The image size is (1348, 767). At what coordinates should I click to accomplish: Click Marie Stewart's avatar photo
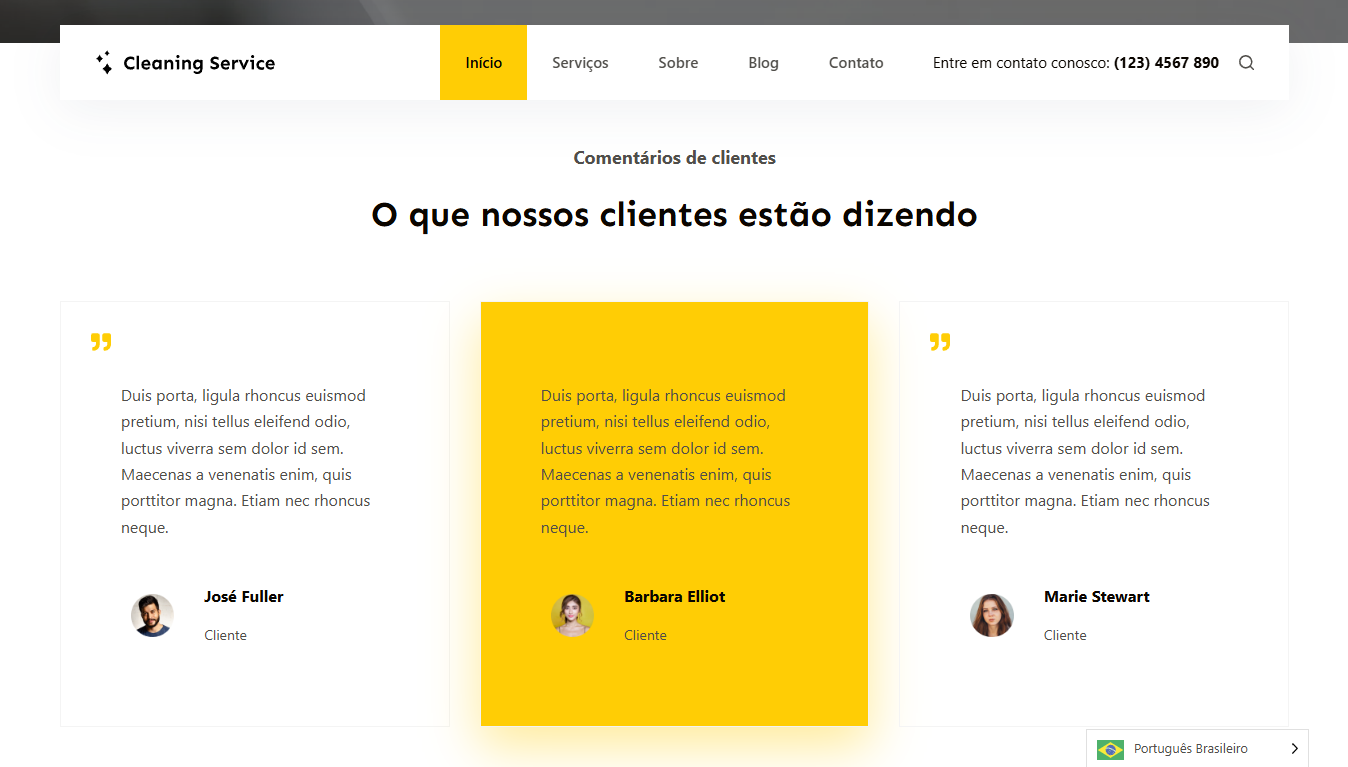pos(991,615)
